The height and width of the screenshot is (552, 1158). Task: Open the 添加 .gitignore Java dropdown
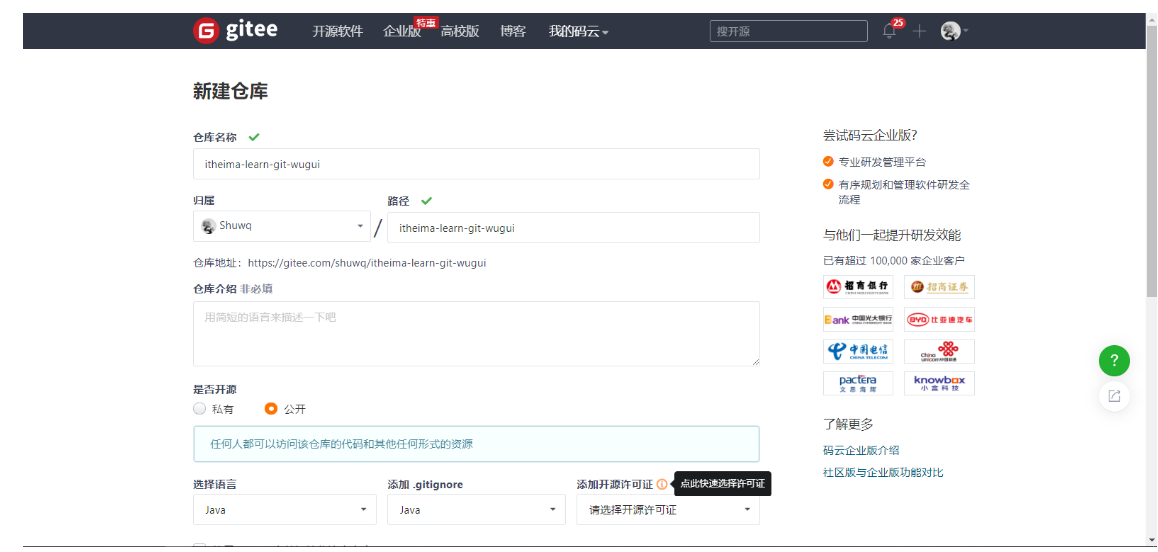475,510
